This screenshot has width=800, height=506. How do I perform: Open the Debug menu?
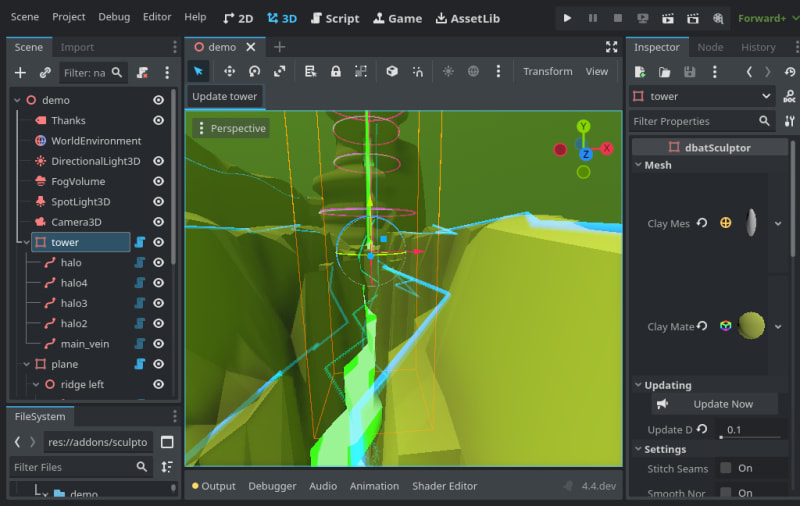click(x=114, y=17)
